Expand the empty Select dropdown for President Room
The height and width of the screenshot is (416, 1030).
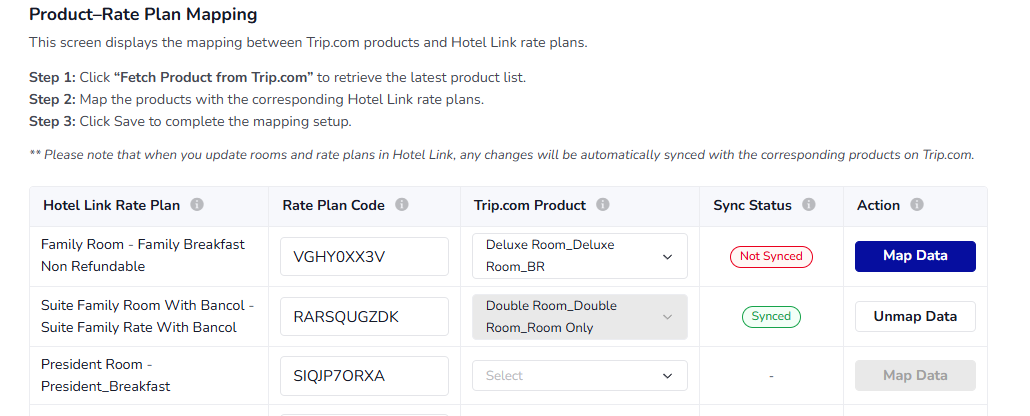coord(580,376)
